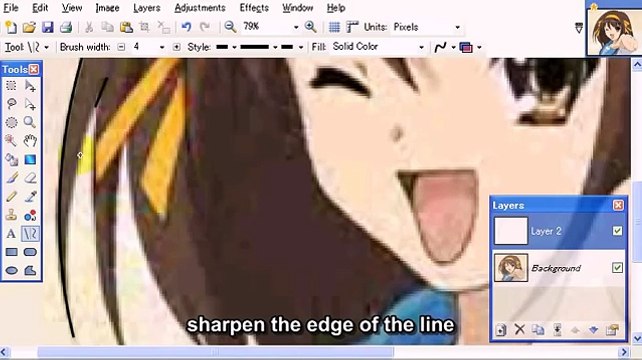Screen dimensions: 642x360
Task: Select the Zoom tool in Tools panel
Action: pos(29,122)
